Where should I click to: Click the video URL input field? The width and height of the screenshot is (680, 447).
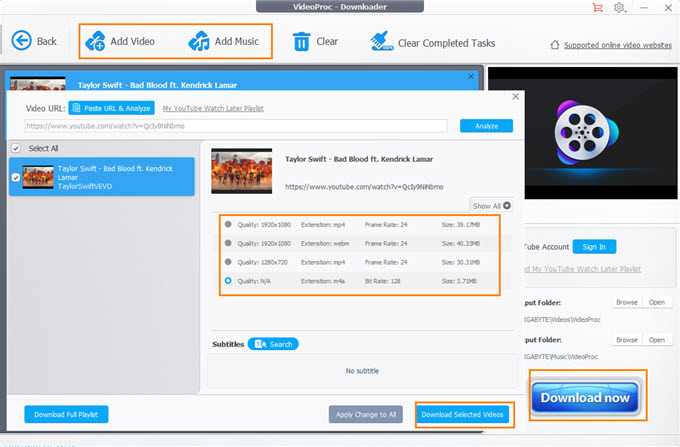click(x=236, y=126)
